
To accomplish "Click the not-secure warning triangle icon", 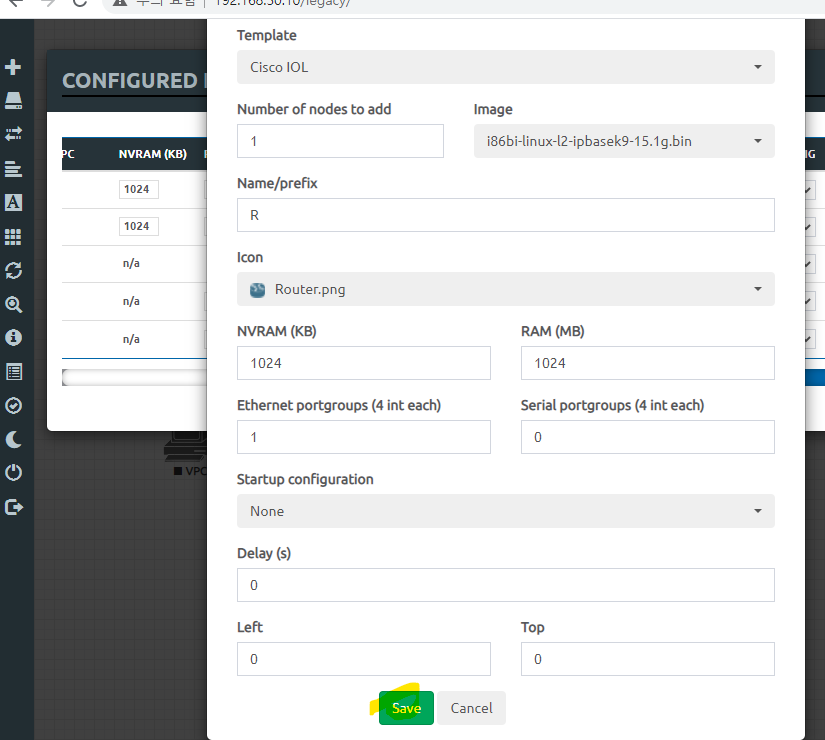I will click(x=120, y=3).
